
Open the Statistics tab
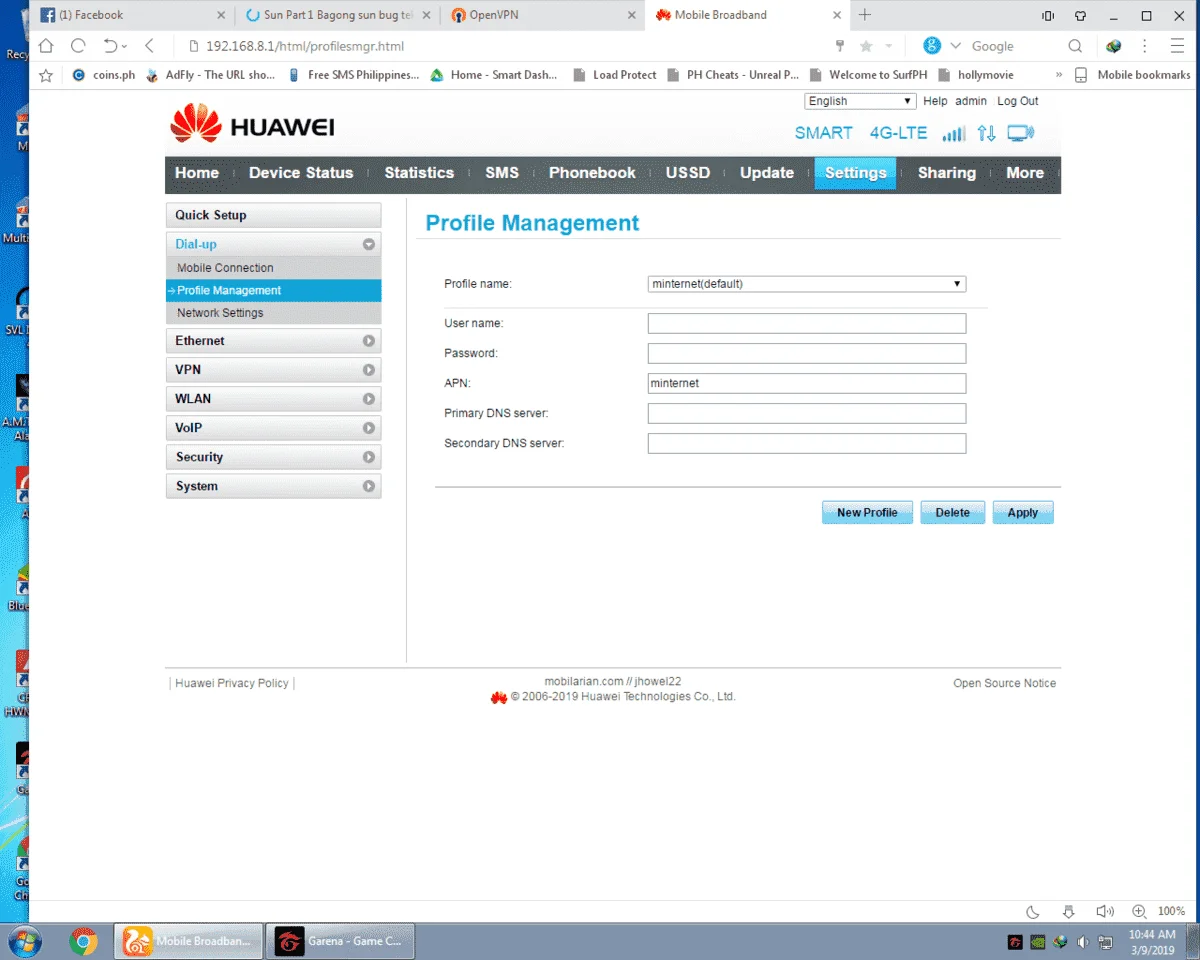(419, 173)
